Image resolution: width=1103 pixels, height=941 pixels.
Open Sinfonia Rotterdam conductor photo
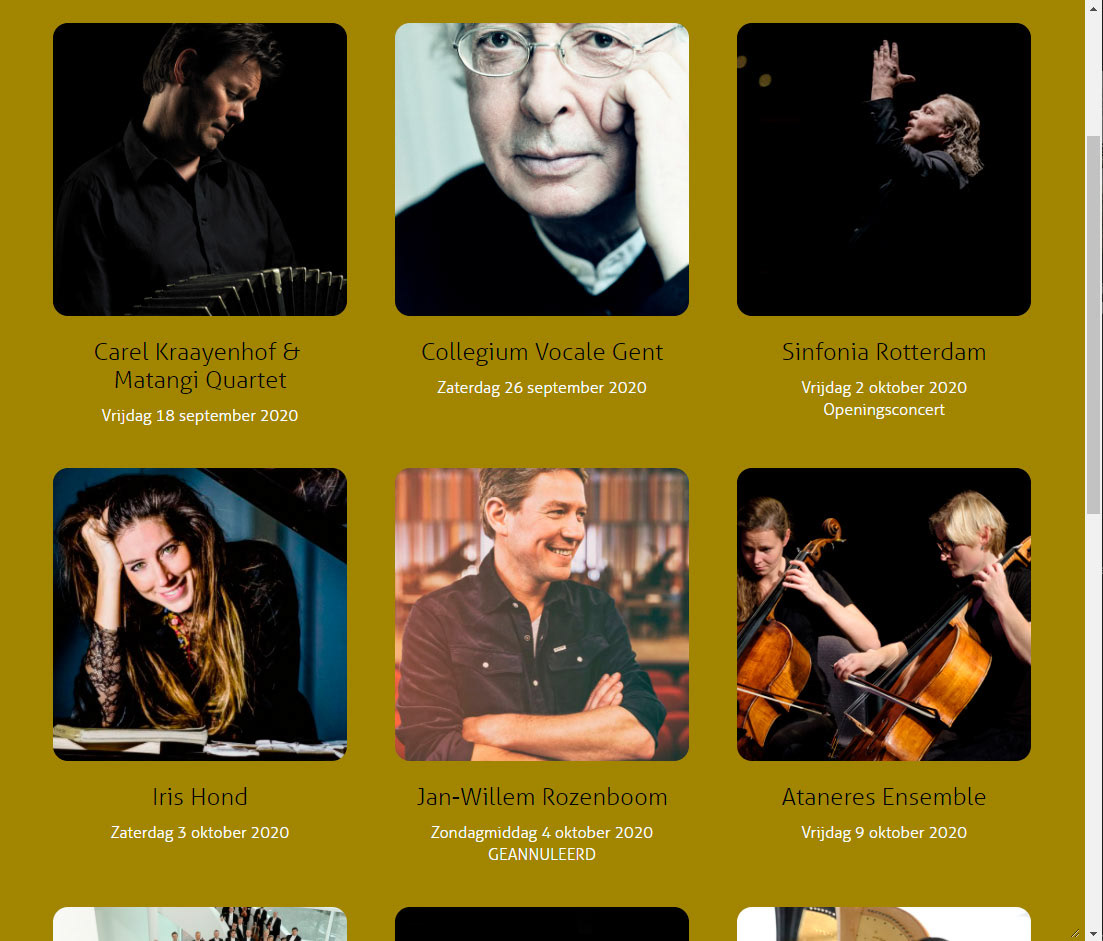884,169
